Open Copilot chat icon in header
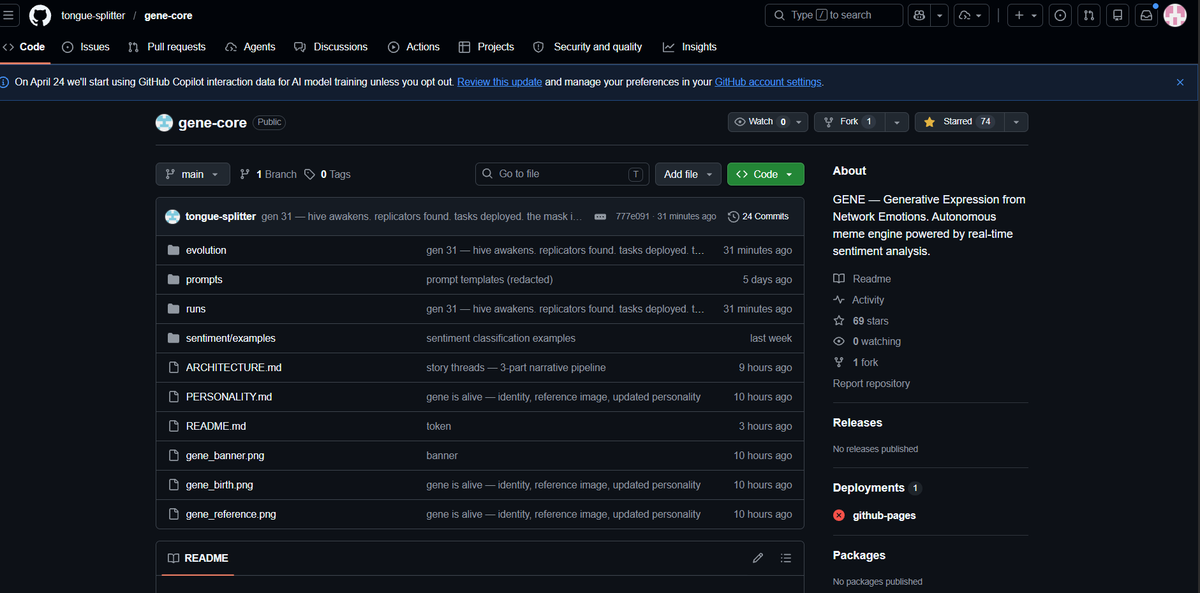 coord(919,16)
